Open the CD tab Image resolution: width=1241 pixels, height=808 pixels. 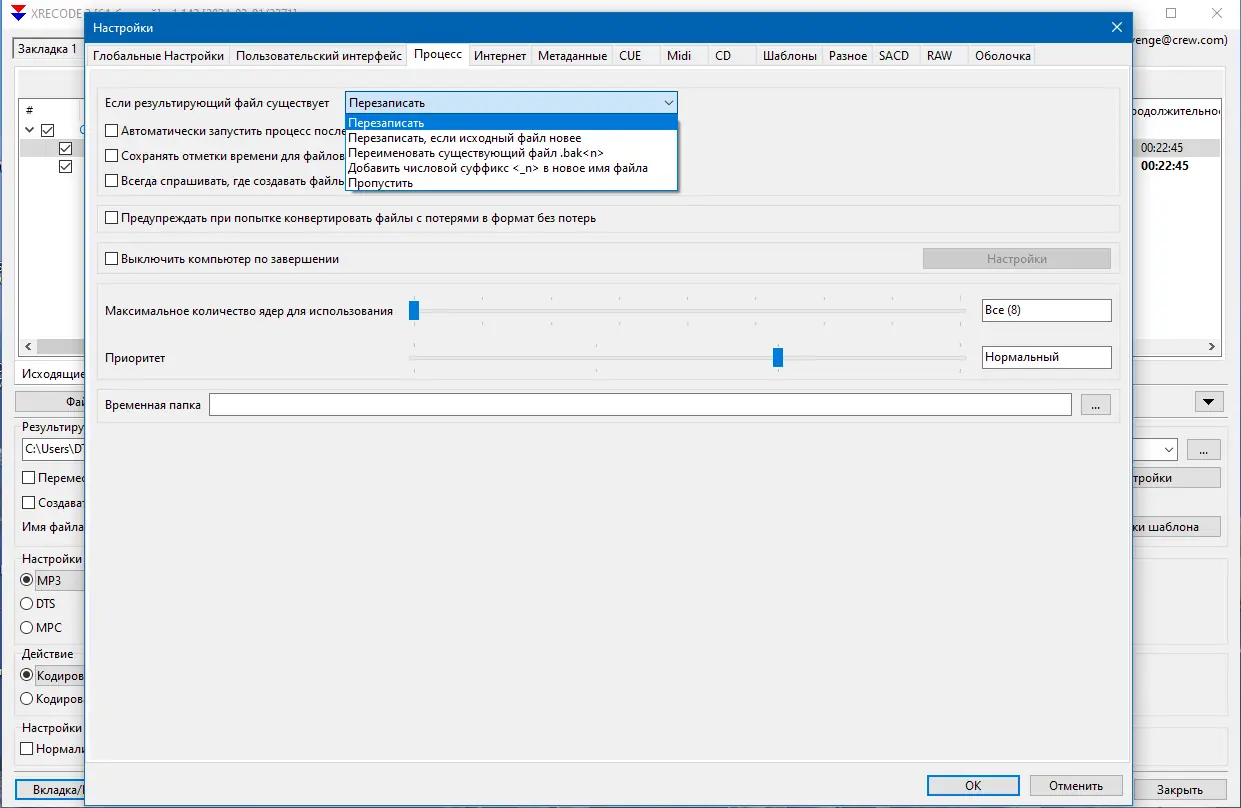pyautogui.click(x=723, y=56)
